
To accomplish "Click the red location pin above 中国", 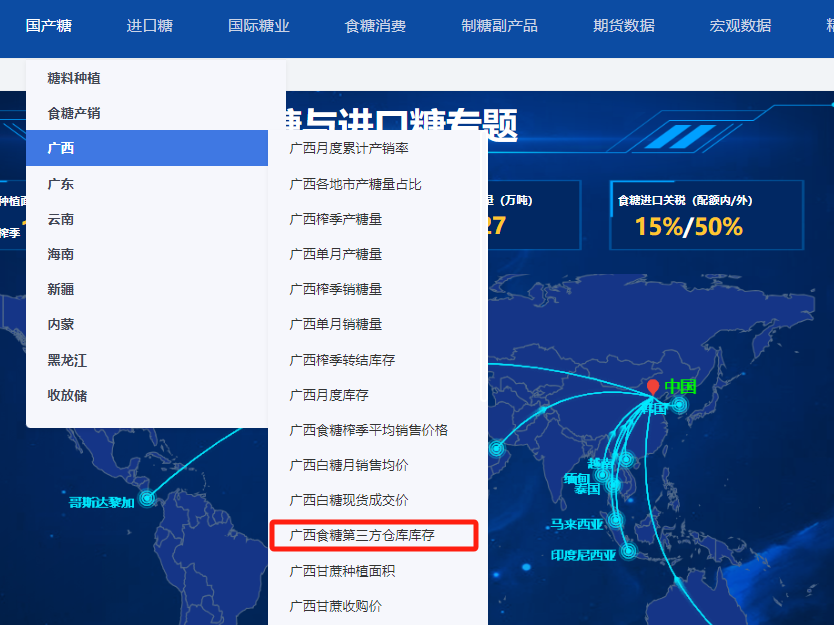I will [653, 387].
